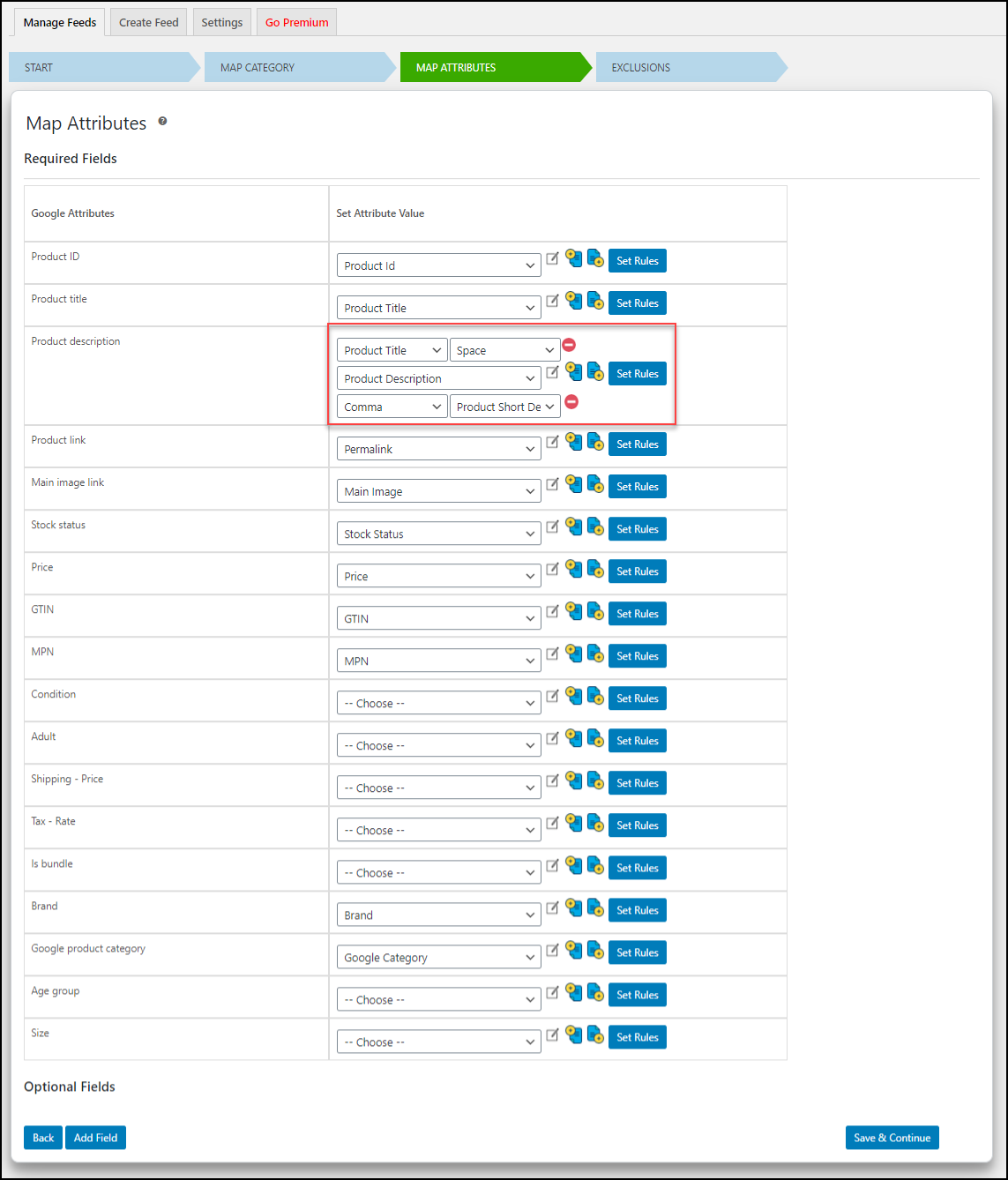
Task: Switch to the Create Feed tab
Action: [149, 22]
